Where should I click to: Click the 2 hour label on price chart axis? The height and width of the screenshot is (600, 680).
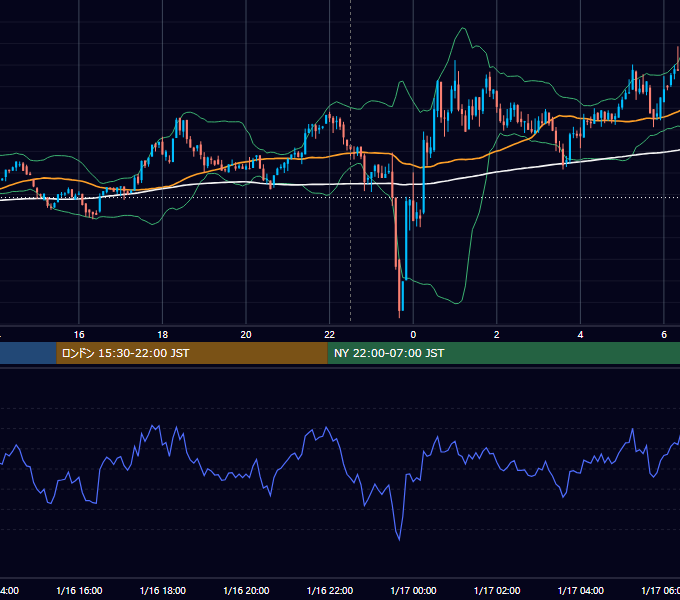pos(497,335)
